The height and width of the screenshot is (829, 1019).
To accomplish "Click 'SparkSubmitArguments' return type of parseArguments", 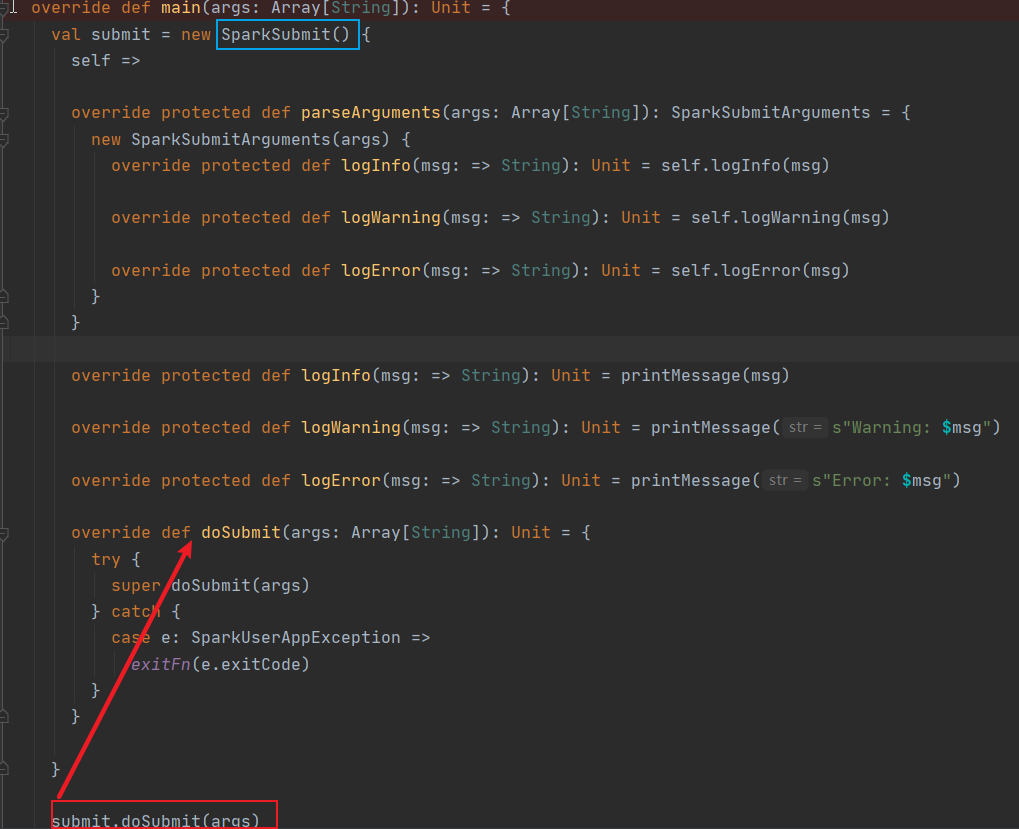I will tap(770, 112).
